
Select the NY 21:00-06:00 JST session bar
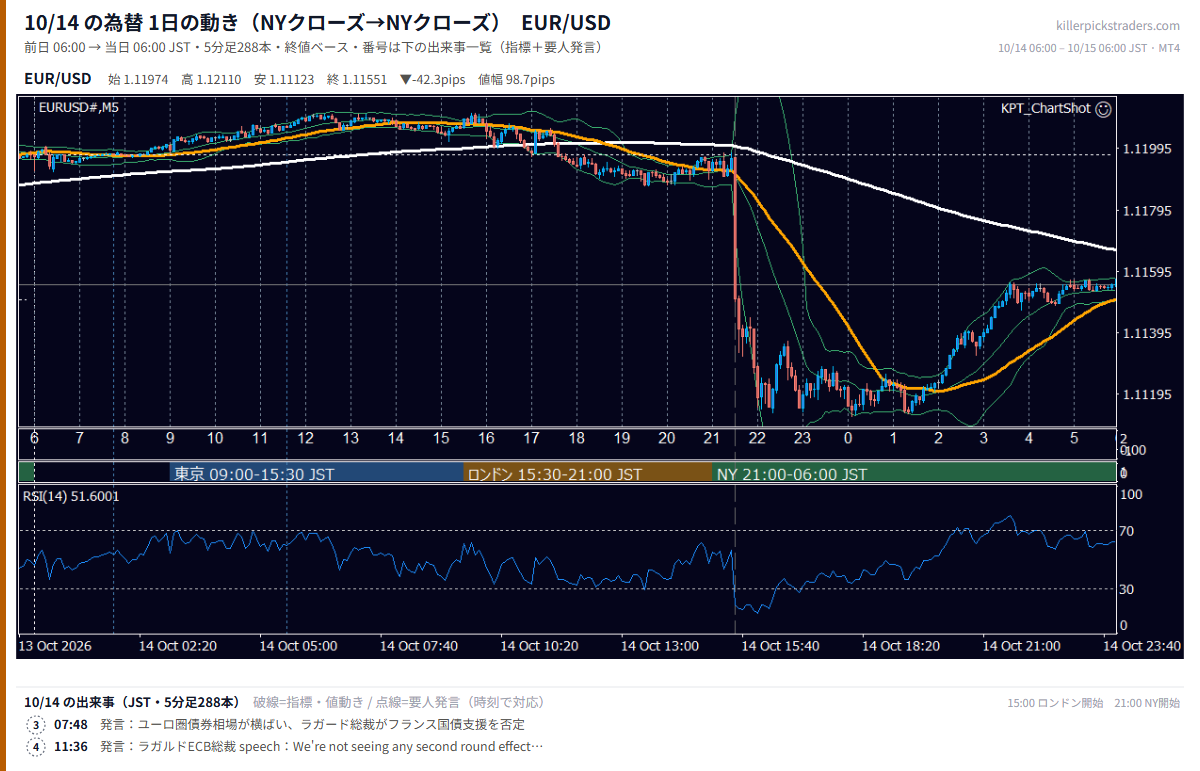tap(914, 474)
